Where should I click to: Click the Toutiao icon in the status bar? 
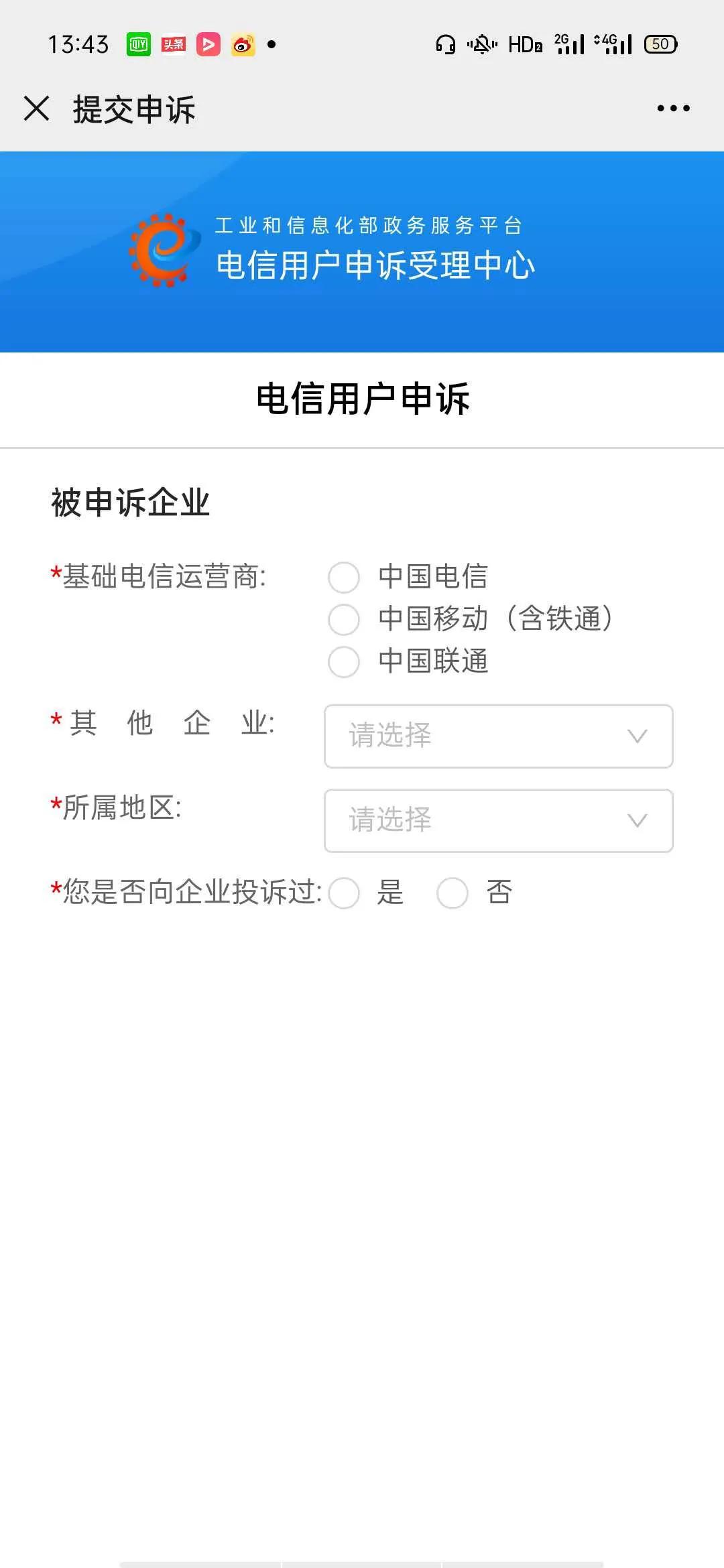click(x=173, y=46)
